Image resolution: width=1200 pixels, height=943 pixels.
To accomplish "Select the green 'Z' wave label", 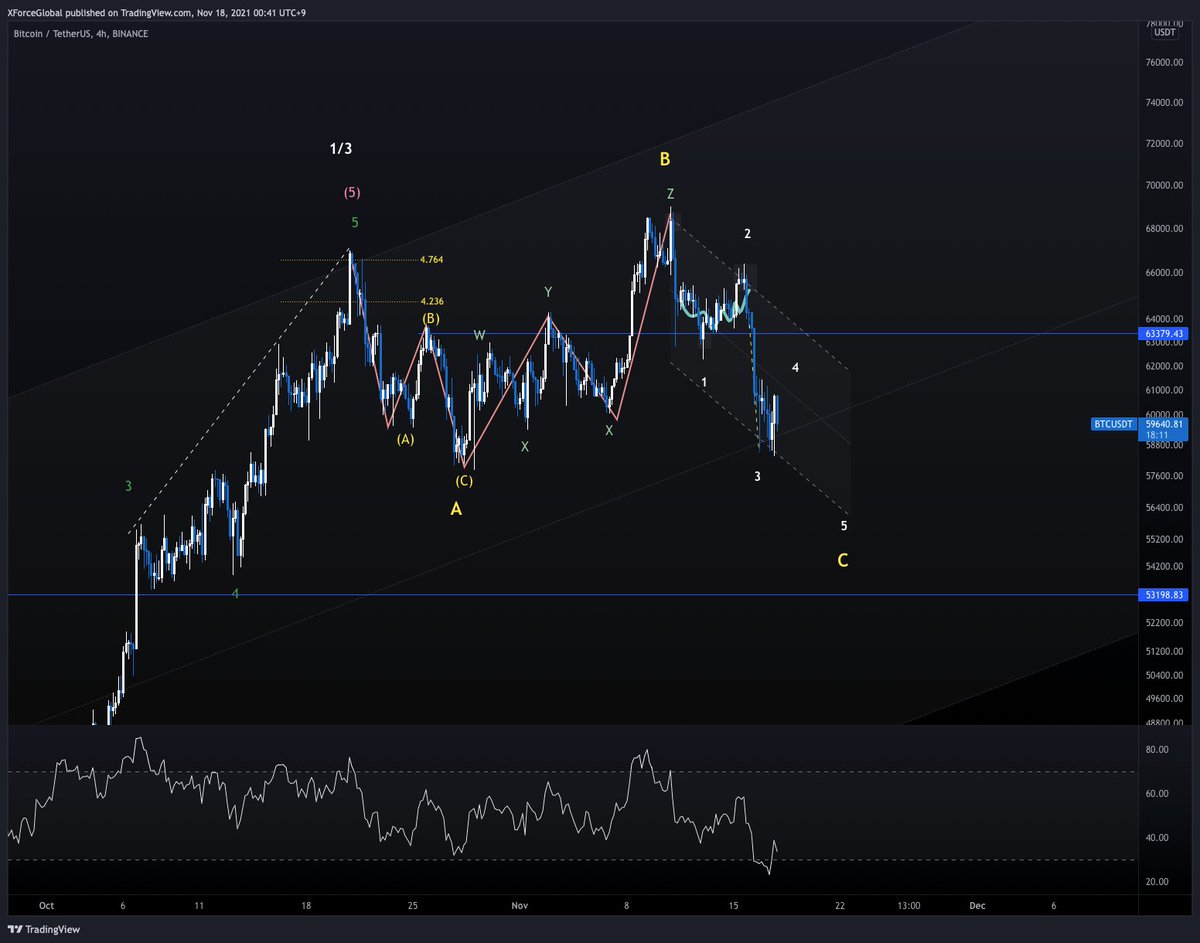I will point(670,193).
